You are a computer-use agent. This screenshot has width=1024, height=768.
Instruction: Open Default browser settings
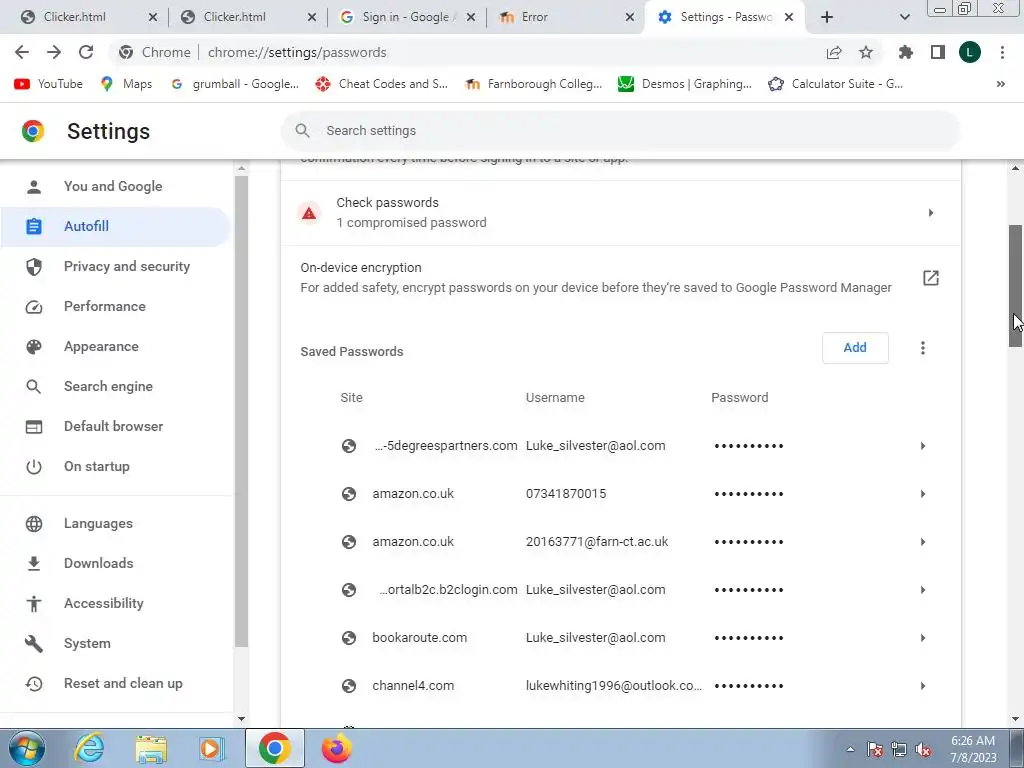tap(115, 426)
